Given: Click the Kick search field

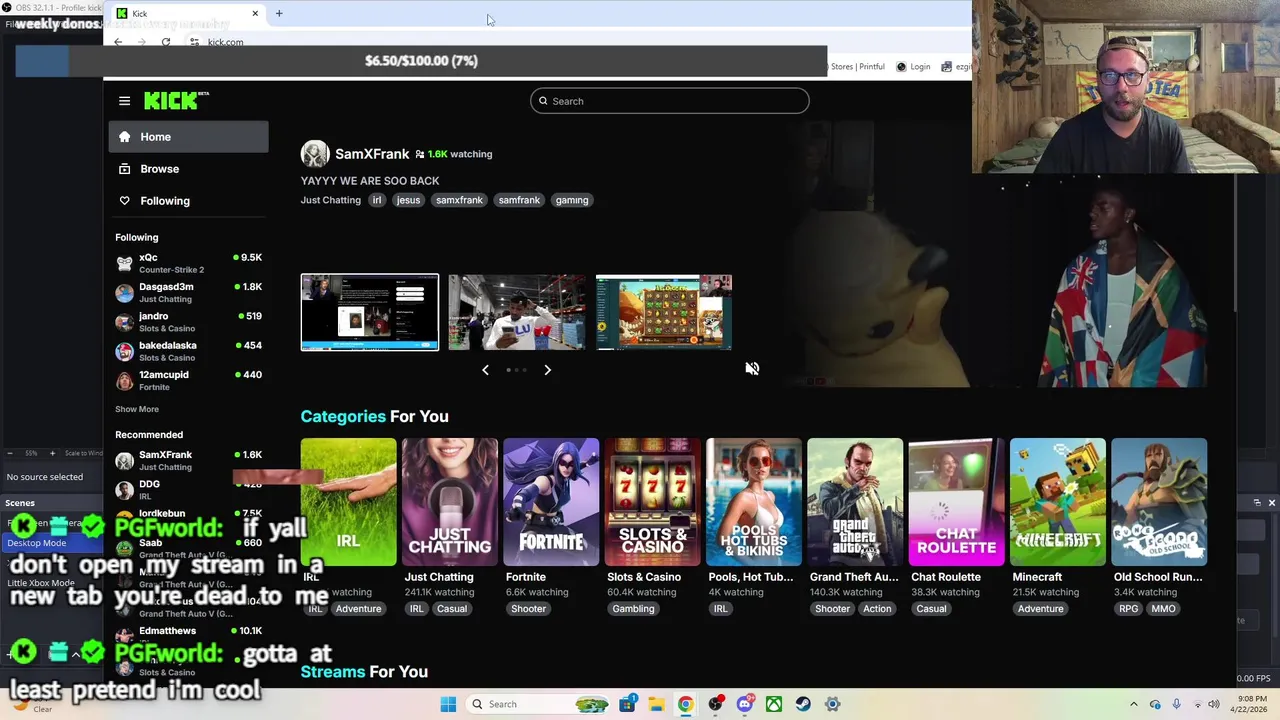Looking at the screenshot, I should (669, 101).
